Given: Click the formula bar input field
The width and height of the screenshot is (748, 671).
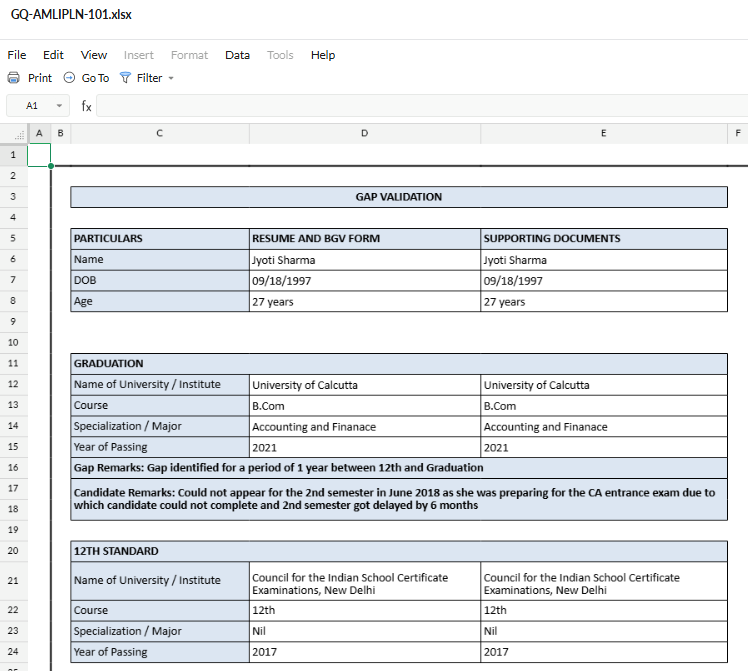Looking at the screenshot, I should click(x=420, y=106).
